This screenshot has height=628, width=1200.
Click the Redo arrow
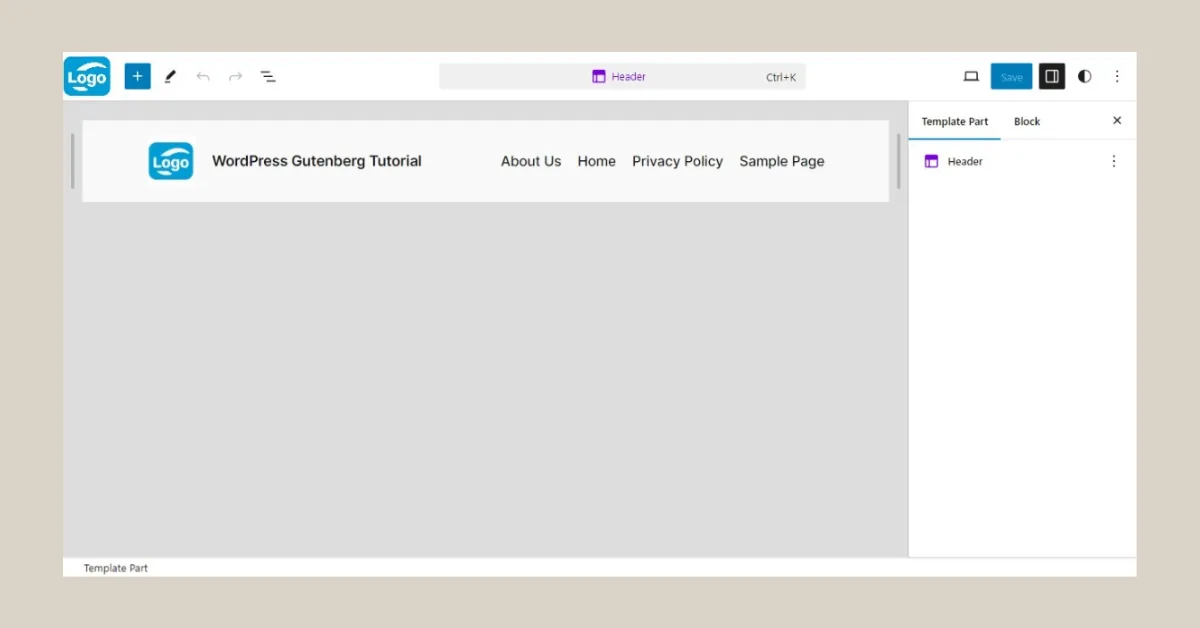236,76
